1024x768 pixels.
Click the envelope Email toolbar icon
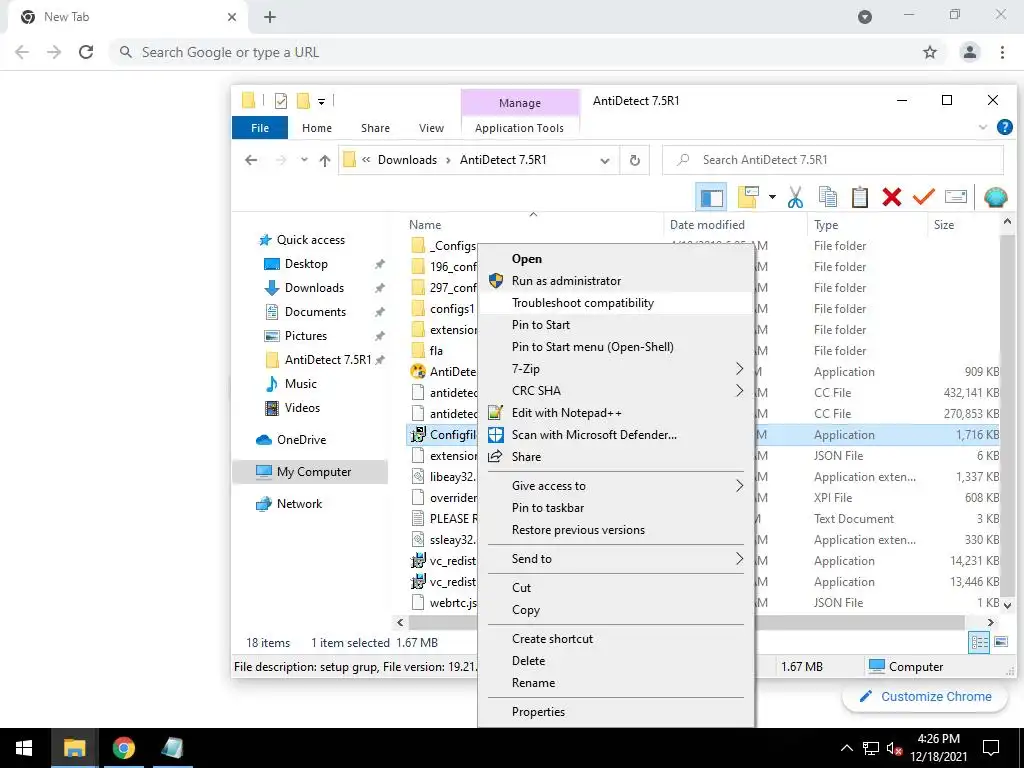pyautogui.click(x=955, y=197)
